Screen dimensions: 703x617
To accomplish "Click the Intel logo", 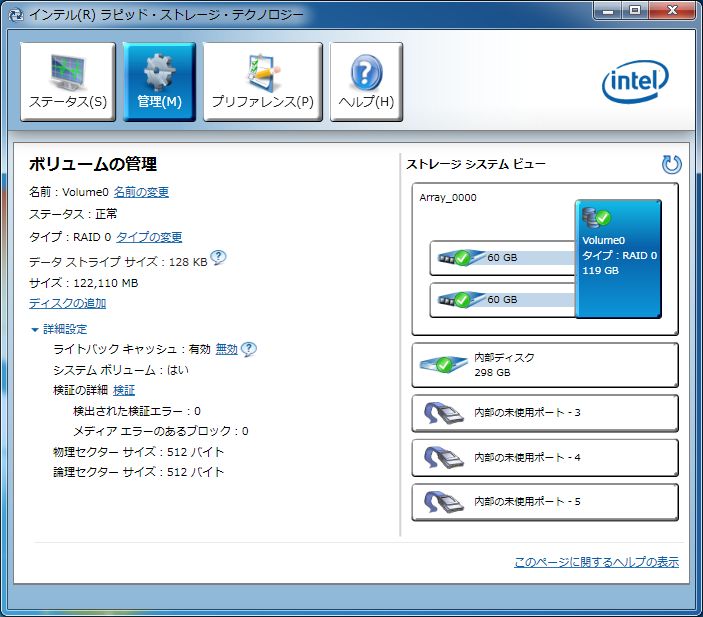I will [x=635, y=81].
